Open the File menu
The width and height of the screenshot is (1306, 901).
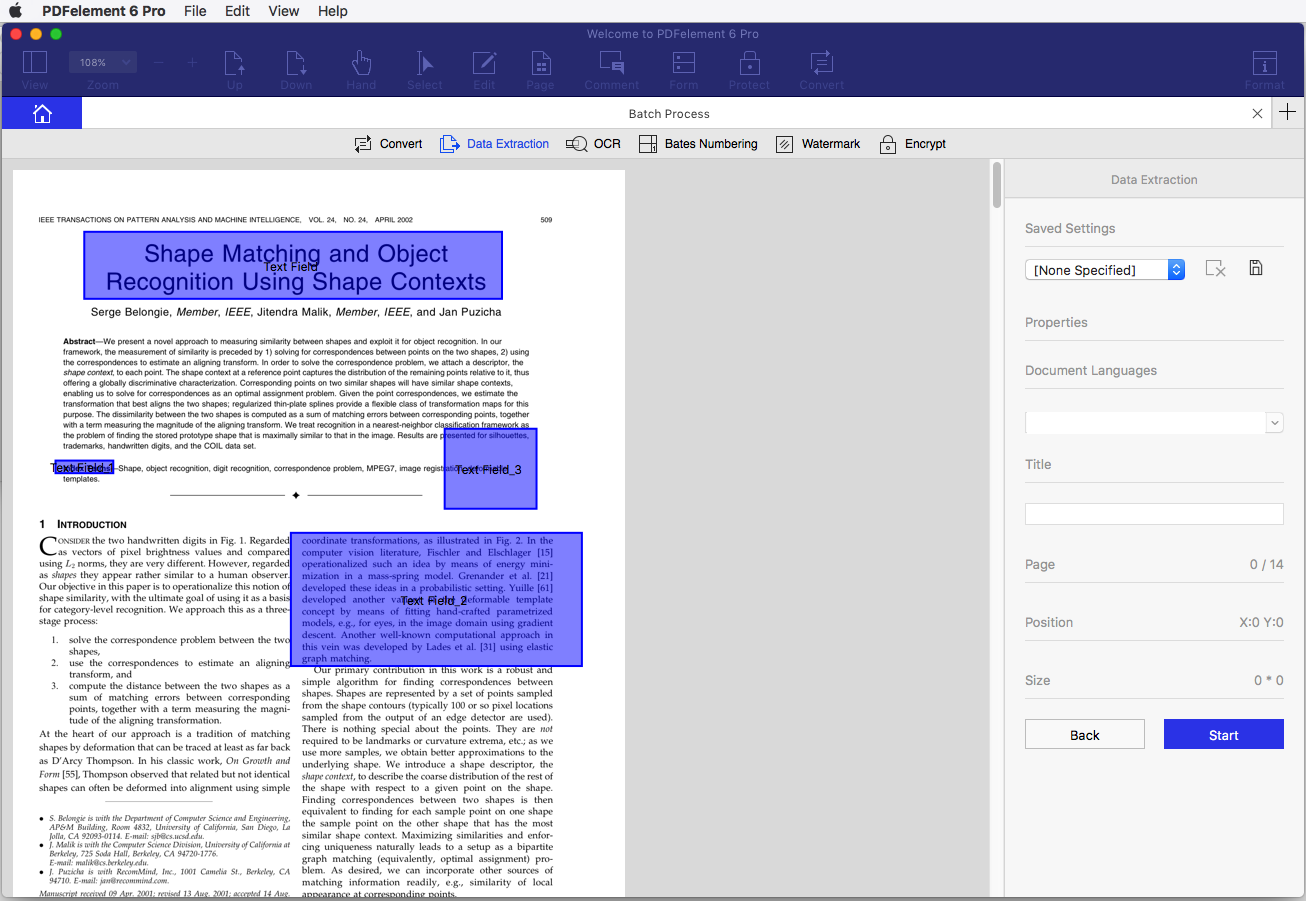click(x=195, y=11)
